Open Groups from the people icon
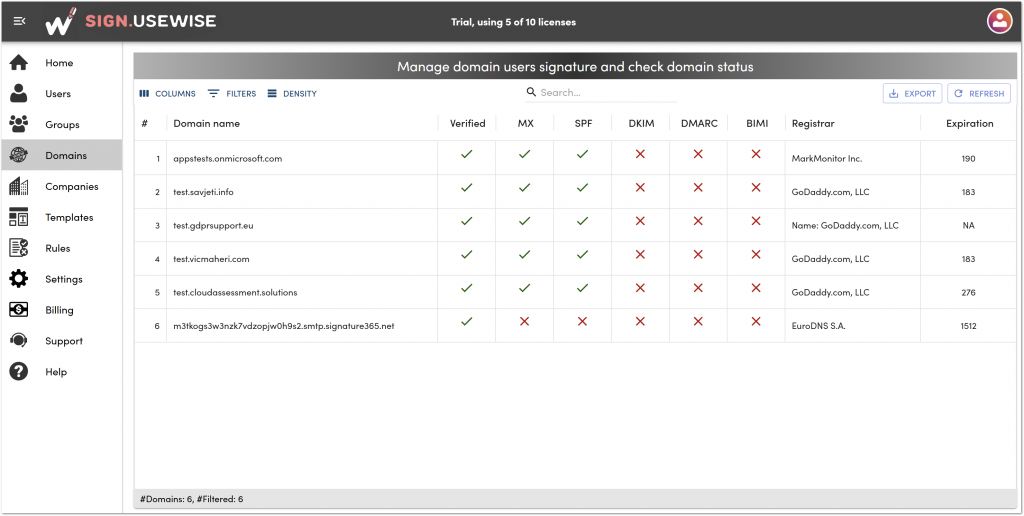 19,124
